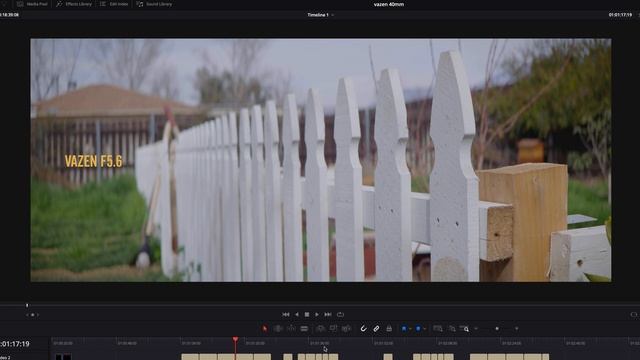Adjust the timeline zoom slider
The image size is (640, 360).
coord(497,329)
